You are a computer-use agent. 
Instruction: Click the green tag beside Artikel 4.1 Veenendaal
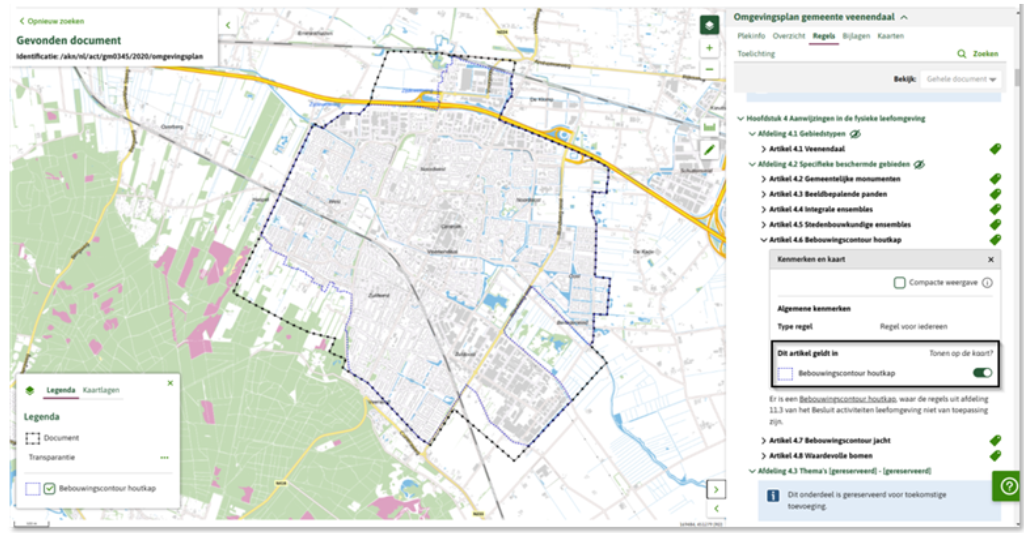click(x=995, y=148)
